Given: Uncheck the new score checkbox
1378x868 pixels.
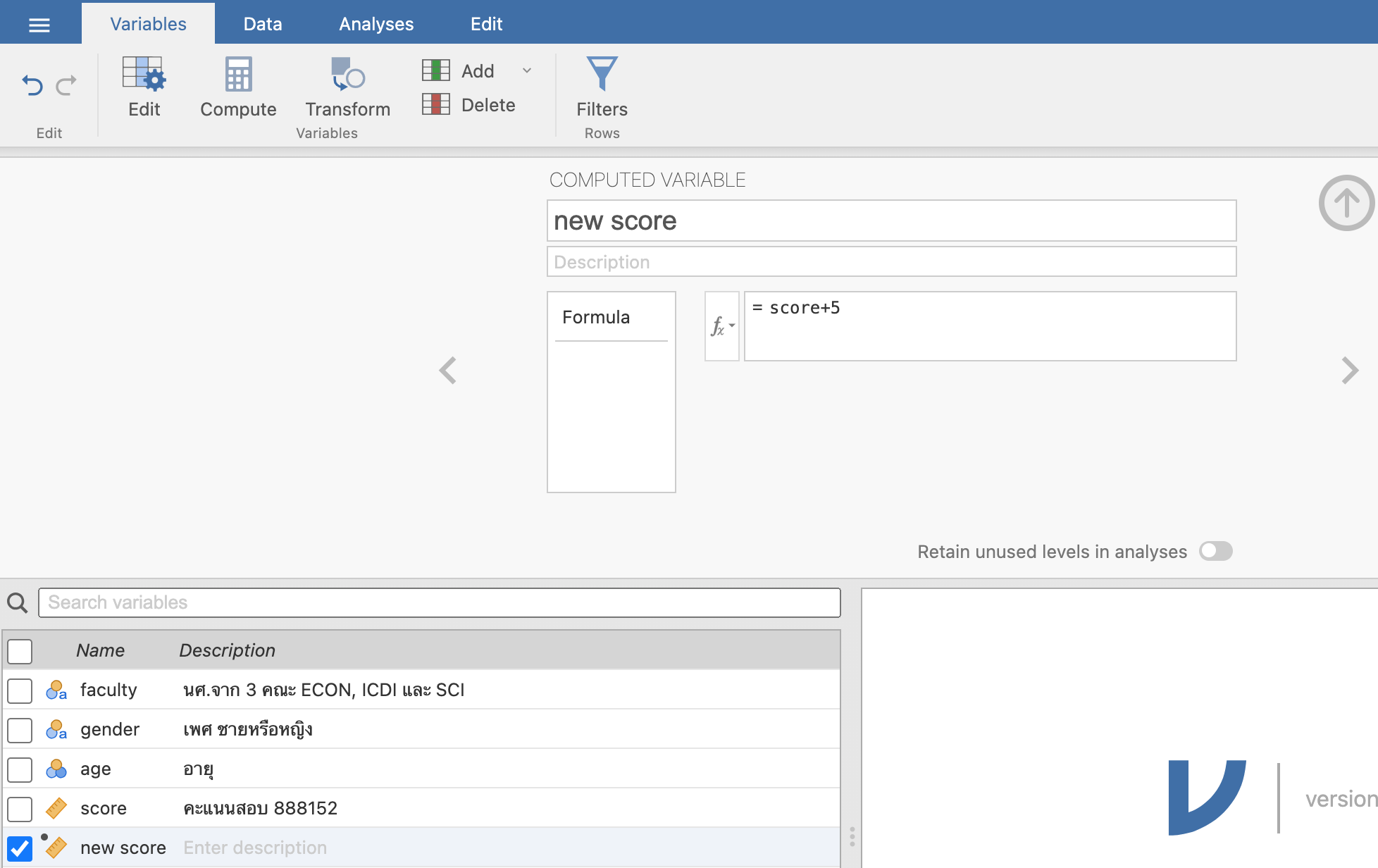Looking at the screenshot, I should [x=20, y=848].
